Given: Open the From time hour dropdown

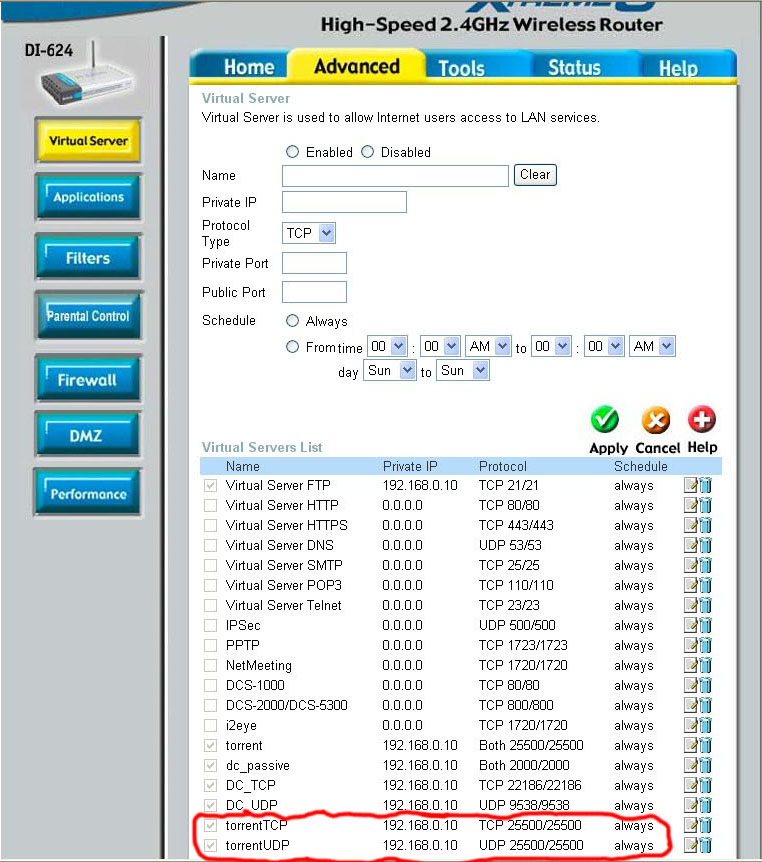Looking at the screenshot, I should tap(387, 346).
